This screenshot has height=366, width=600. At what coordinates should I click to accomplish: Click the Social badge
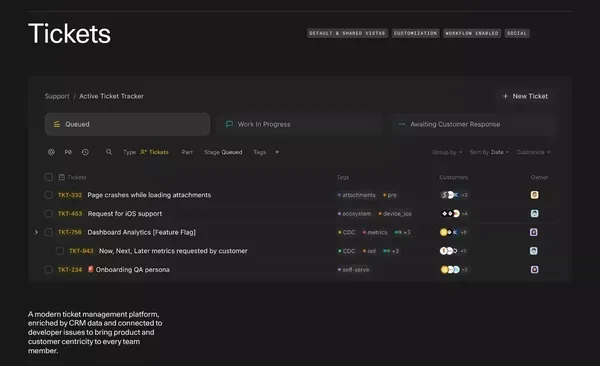(x=517, y=33)
